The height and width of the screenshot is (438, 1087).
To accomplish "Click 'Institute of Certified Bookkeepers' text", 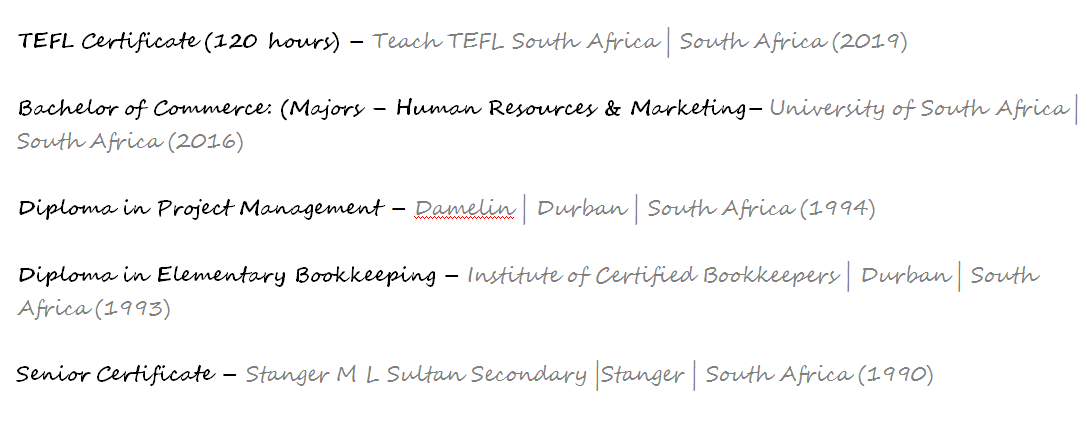I will pos(653,275).
